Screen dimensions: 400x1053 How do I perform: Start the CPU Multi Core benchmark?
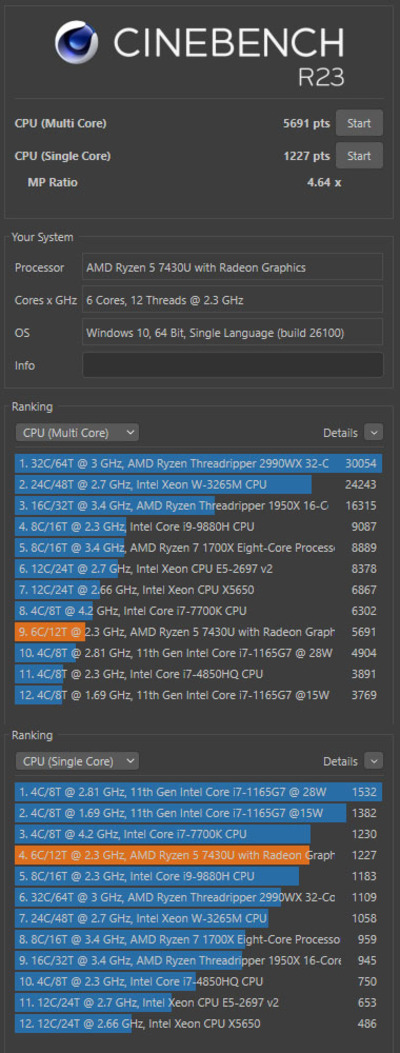[359, 123]
